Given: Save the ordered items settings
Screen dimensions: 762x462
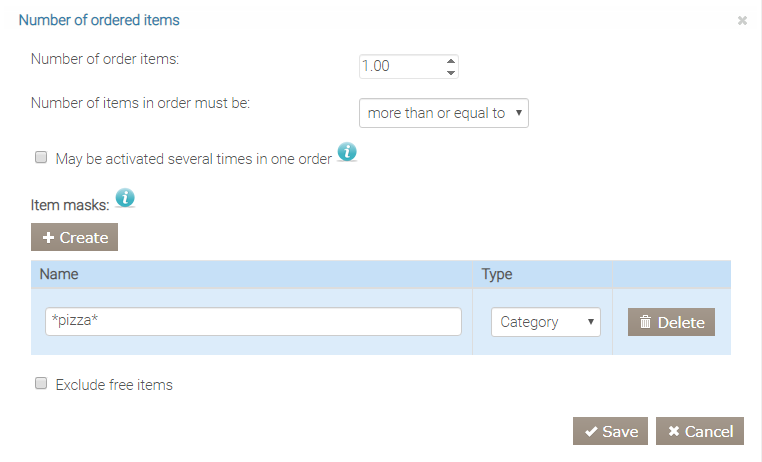Looking at the screenshot, I should point(610,431).
